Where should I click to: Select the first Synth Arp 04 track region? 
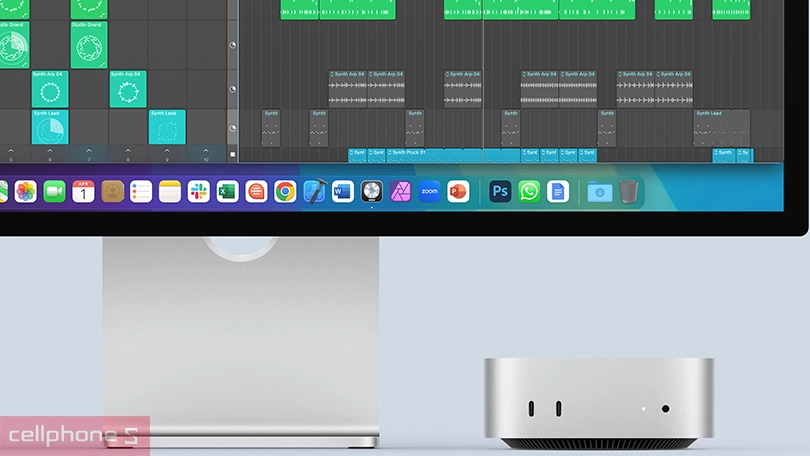[347, 89]
